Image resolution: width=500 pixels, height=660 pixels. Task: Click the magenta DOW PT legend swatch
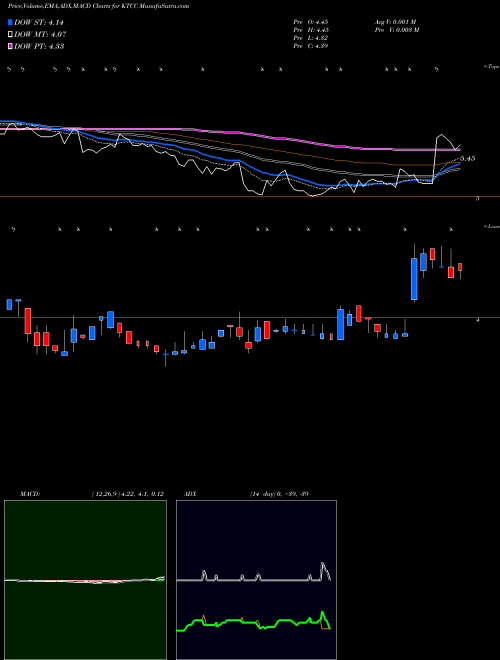coord(10,46)
